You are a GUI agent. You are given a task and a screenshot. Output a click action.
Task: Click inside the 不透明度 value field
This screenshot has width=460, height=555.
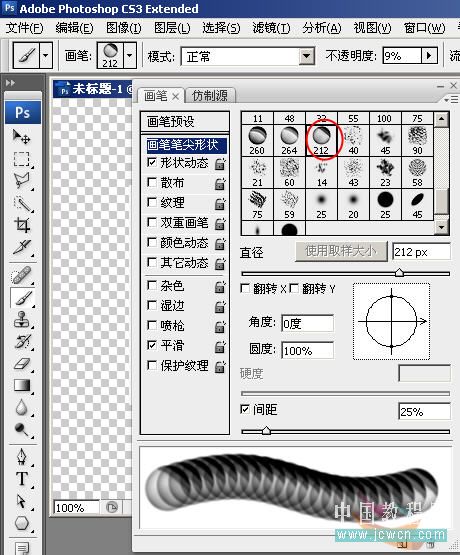pyautogui.click(x=402, y=56)
